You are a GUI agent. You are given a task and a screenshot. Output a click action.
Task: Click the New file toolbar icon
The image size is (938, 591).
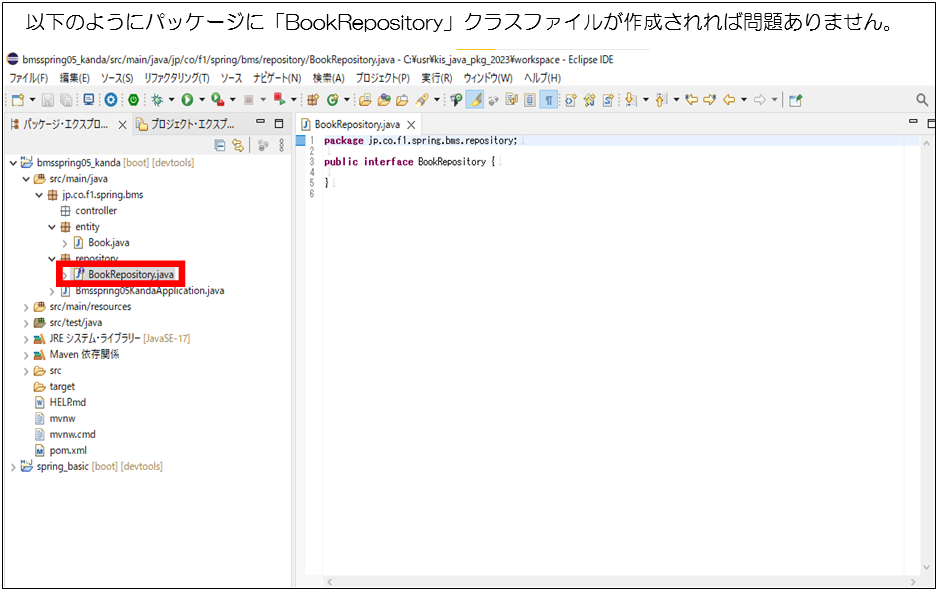17,100
